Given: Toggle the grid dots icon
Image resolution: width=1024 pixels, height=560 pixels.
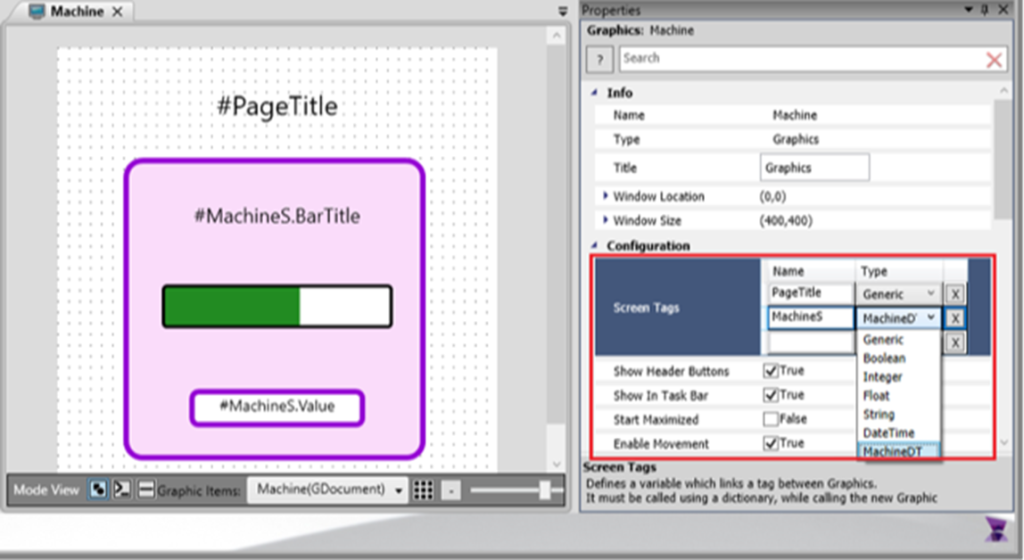Looking at the screenshot, I should (x=423, y=490).
